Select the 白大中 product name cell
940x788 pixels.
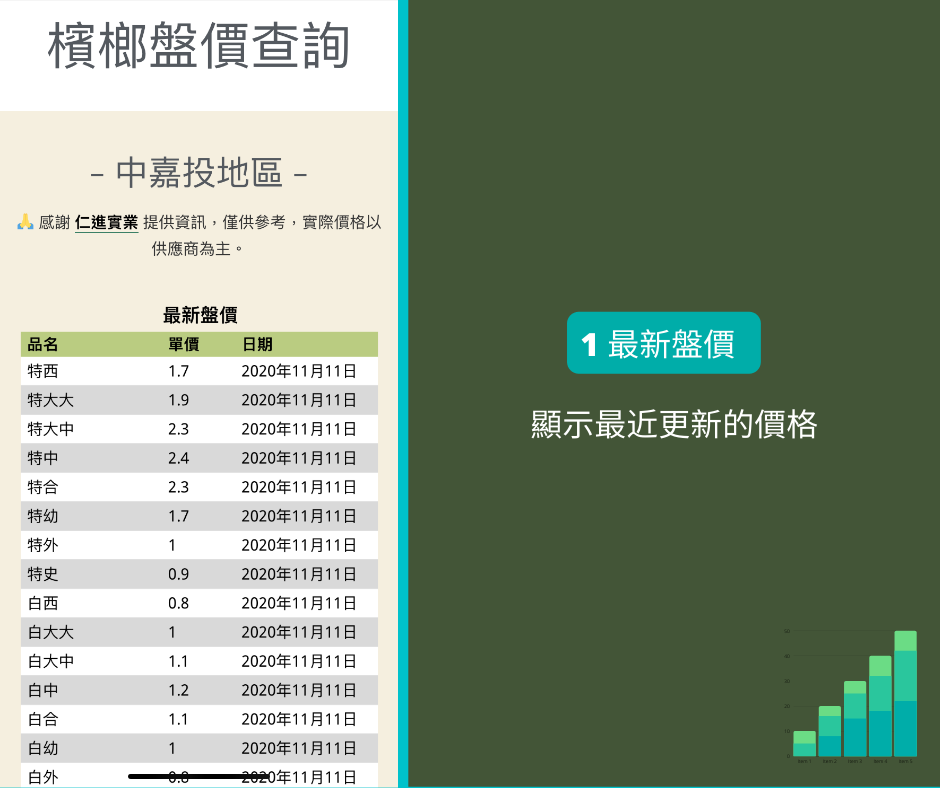tap(50, 661)
